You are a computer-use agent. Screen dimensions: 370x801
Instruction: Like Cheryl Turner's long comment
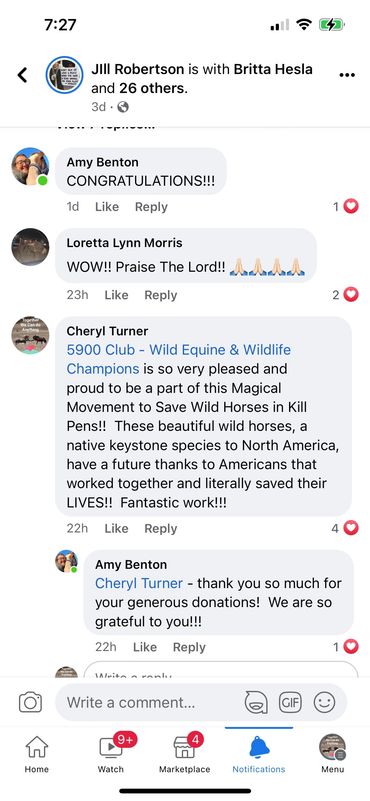[x=116, y=529]
